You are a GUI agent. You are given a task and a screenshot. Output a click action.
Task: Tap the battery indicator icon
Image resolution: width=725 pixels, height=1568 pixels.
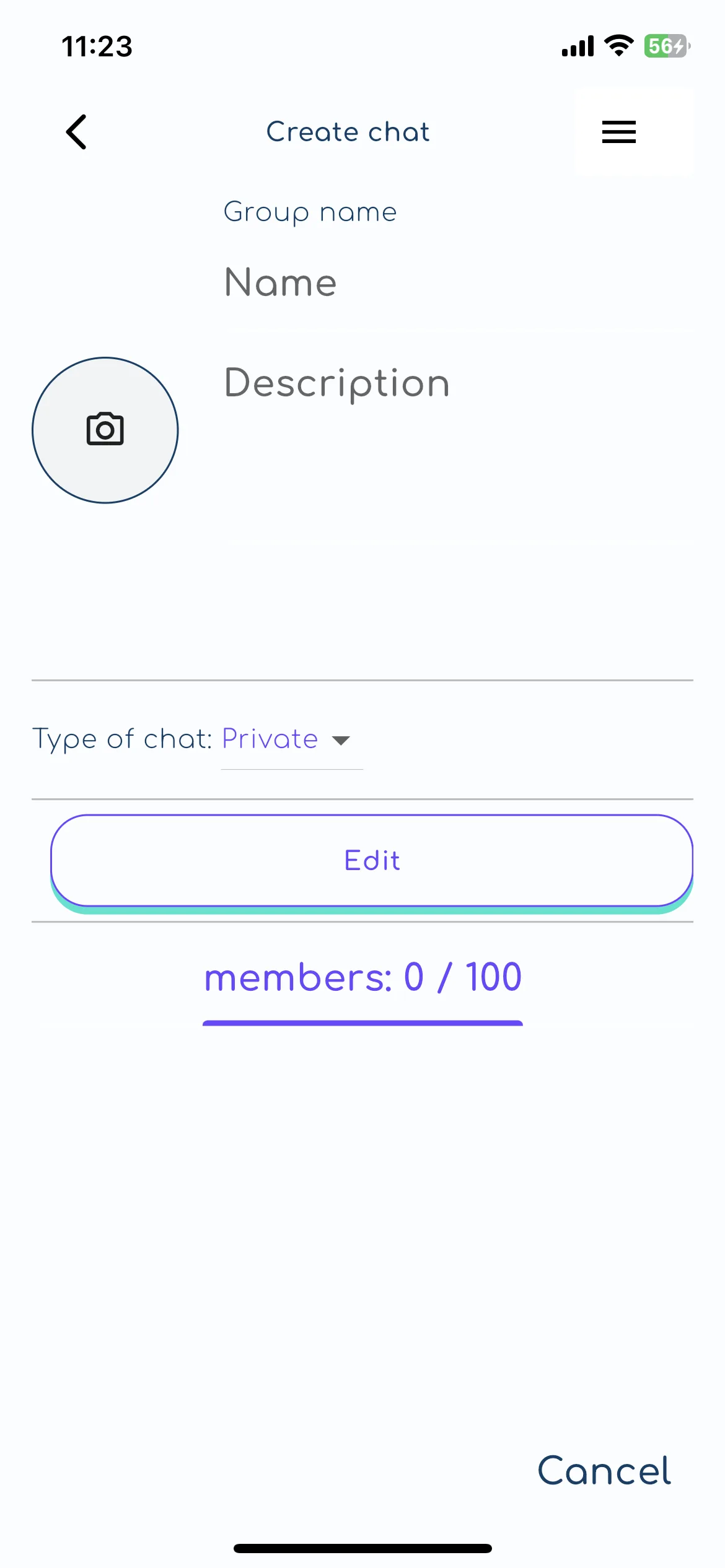coord(667,46)
